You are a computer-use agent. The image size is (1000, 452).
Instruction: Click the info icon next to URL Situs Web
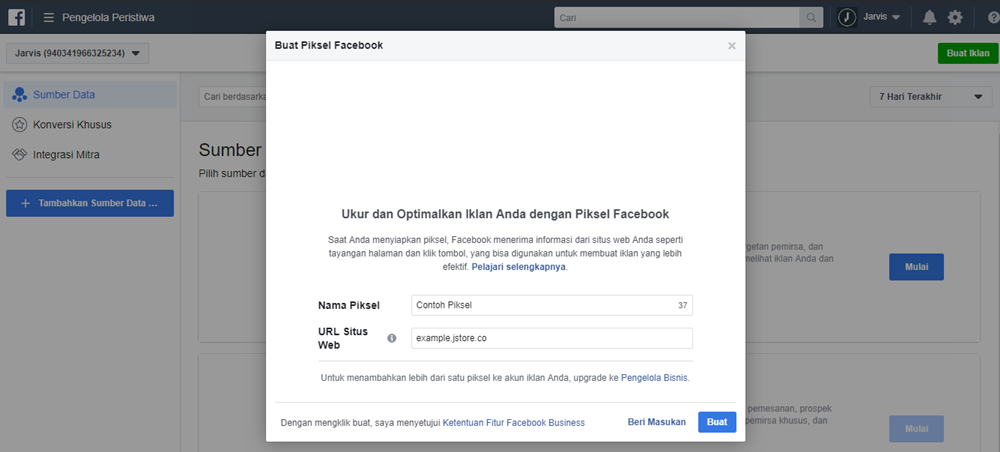pos(392,338)
